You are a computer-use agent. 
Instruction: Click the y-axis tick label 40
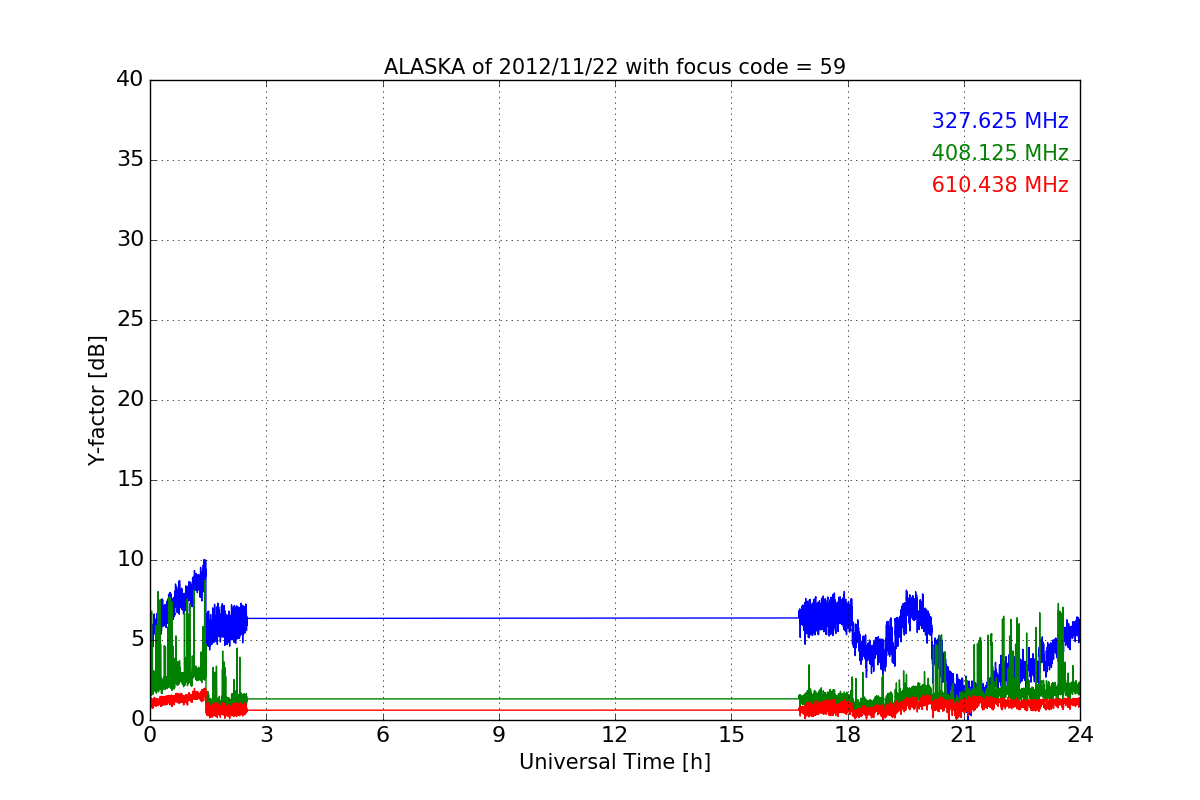click(x=130, y=80)
